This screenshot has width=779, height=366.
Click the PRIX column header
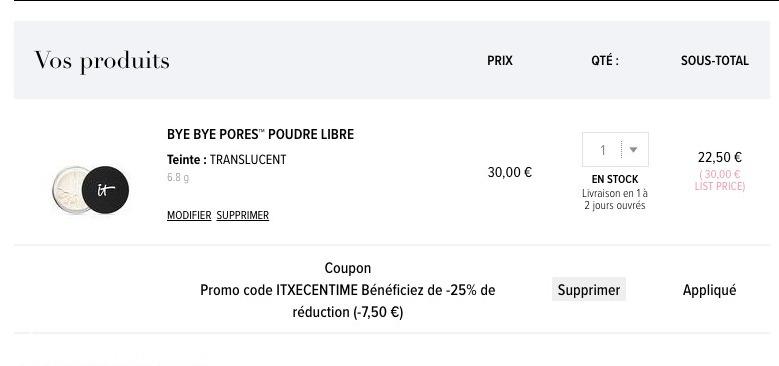pyautogui.click(x=500, y=61)
